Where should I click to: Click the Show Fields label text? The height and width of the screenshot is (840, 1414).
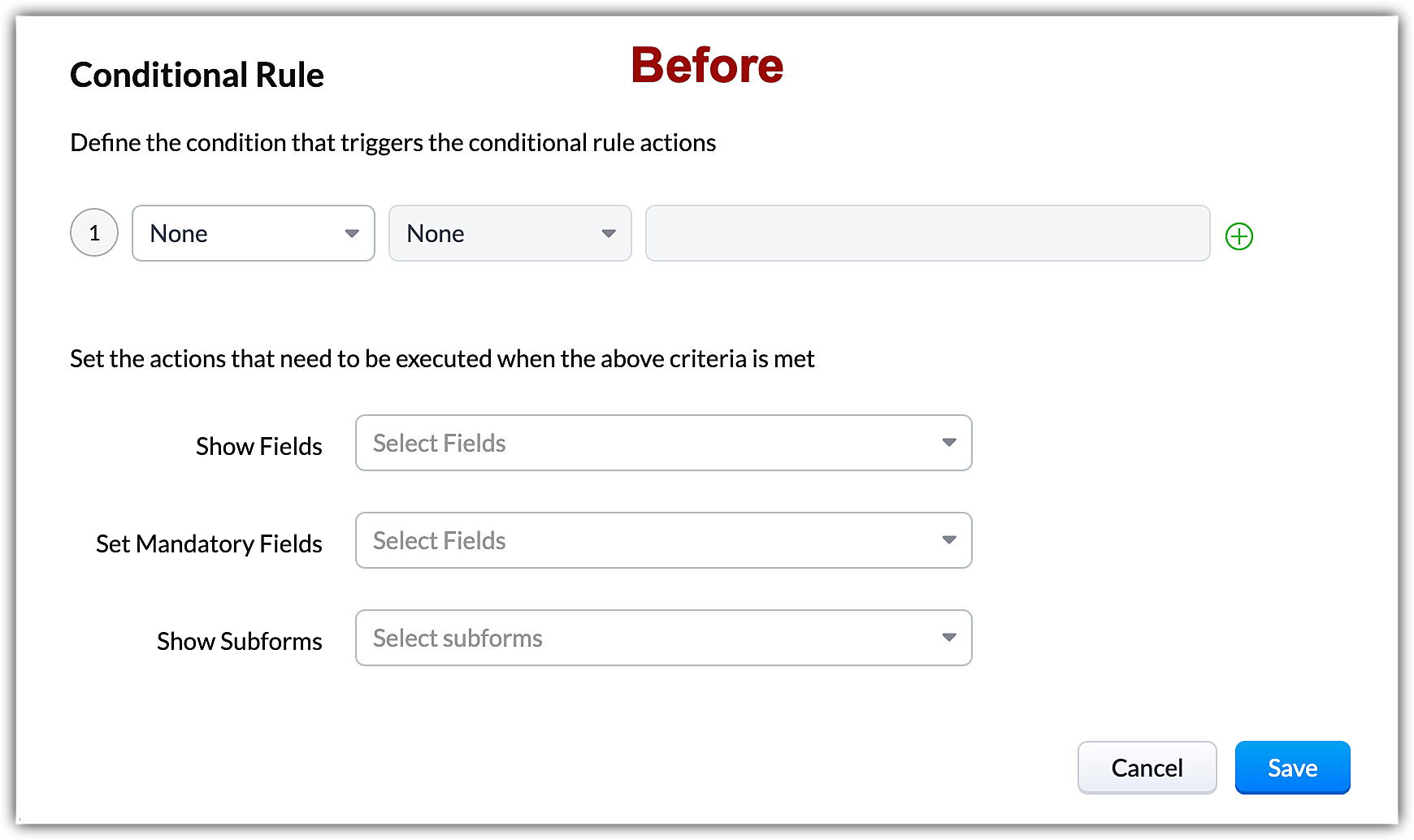[259, 446]
